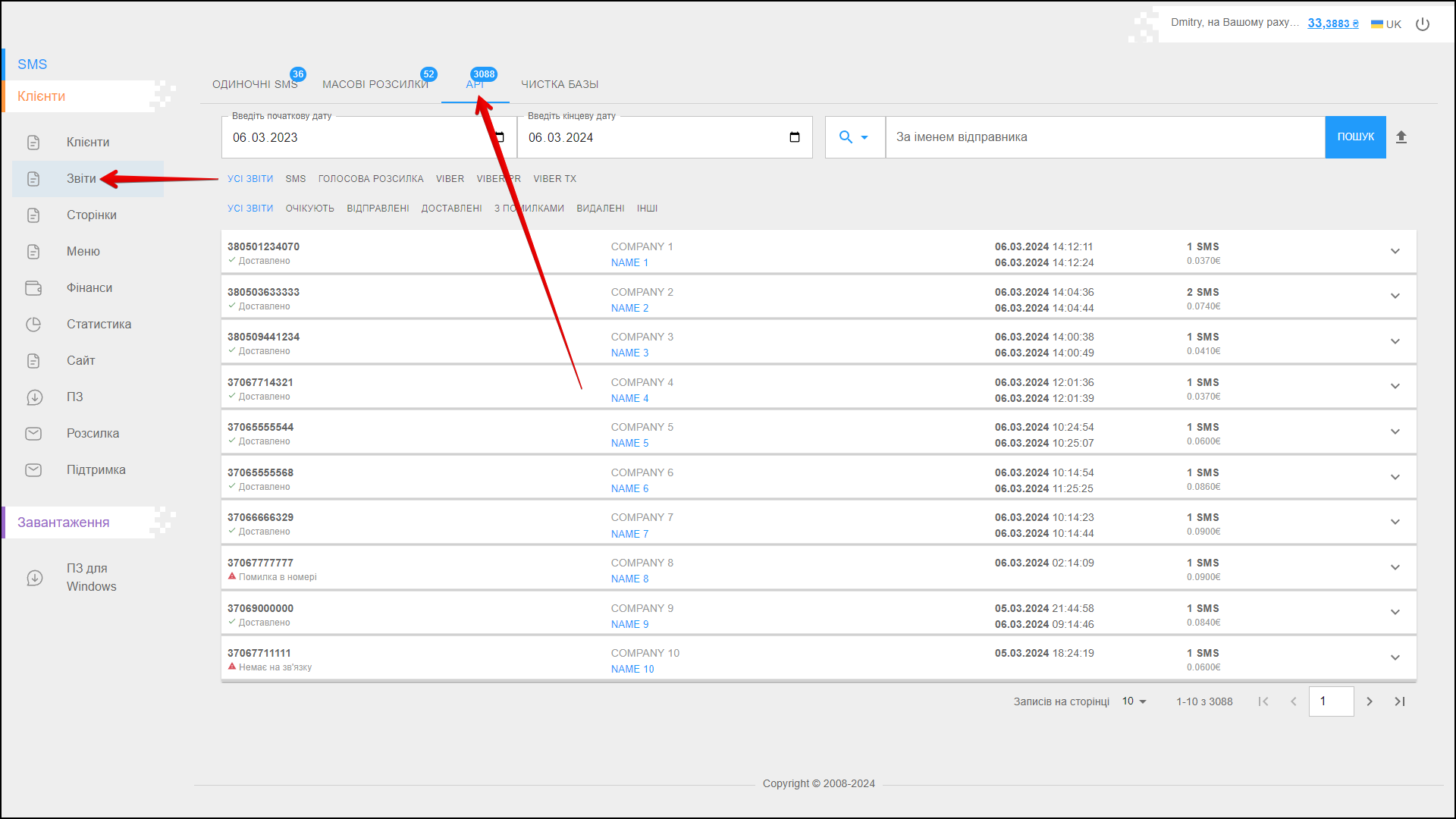
Task: Switch to МАСОВІ РОЗСИЛКИ tab
Action: pyautogui.click(x=375, y=84)
